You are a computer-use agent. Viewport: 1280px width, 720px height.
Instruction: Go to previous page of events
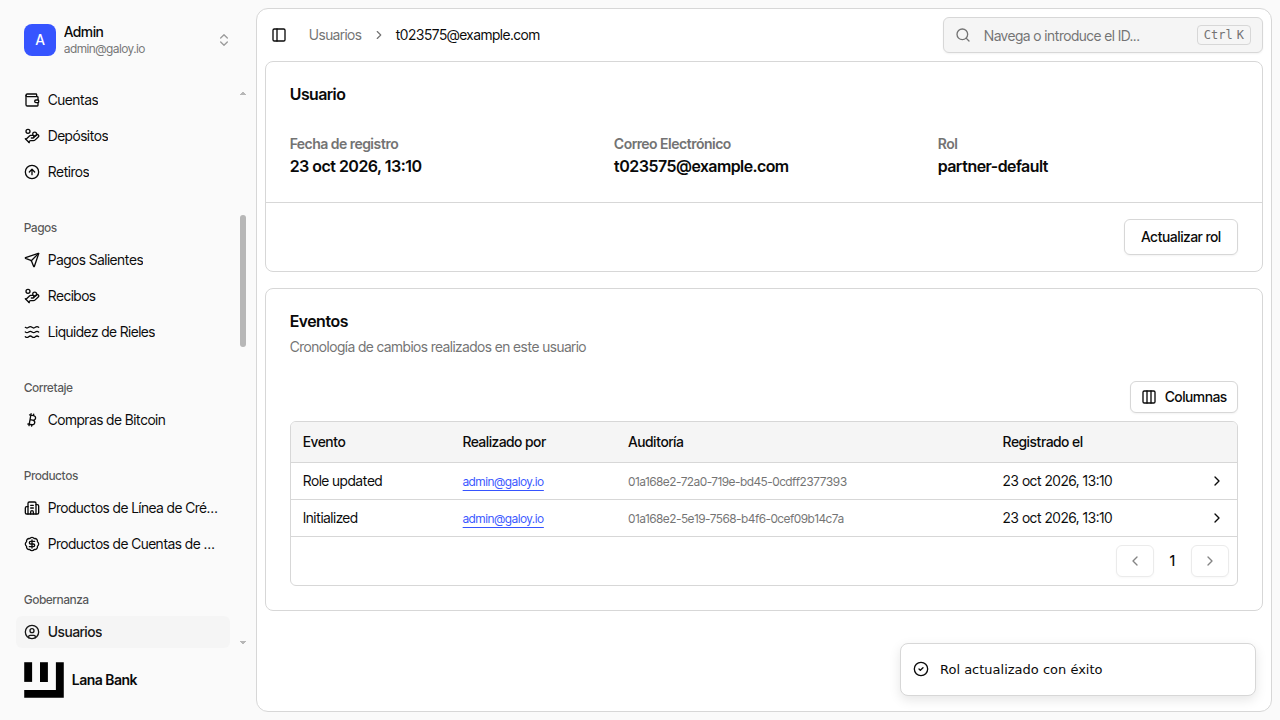tap(1135, 561)
